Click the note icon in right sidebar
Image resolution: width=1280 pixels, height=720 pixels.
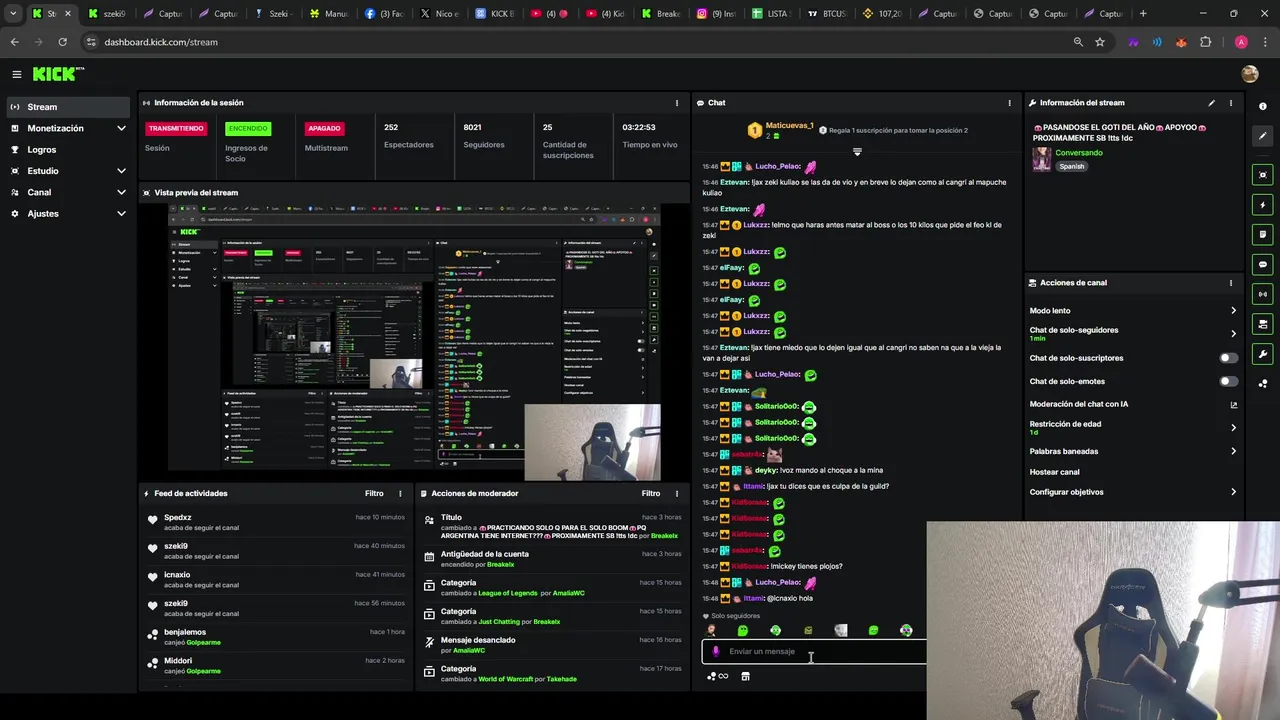tap(1263, 234)
